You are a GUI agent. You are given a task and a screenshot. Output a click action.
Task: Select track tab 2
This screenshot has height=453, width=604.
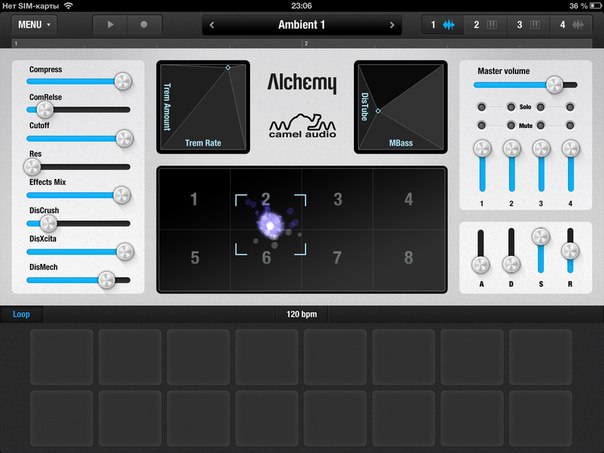point(485,25)
